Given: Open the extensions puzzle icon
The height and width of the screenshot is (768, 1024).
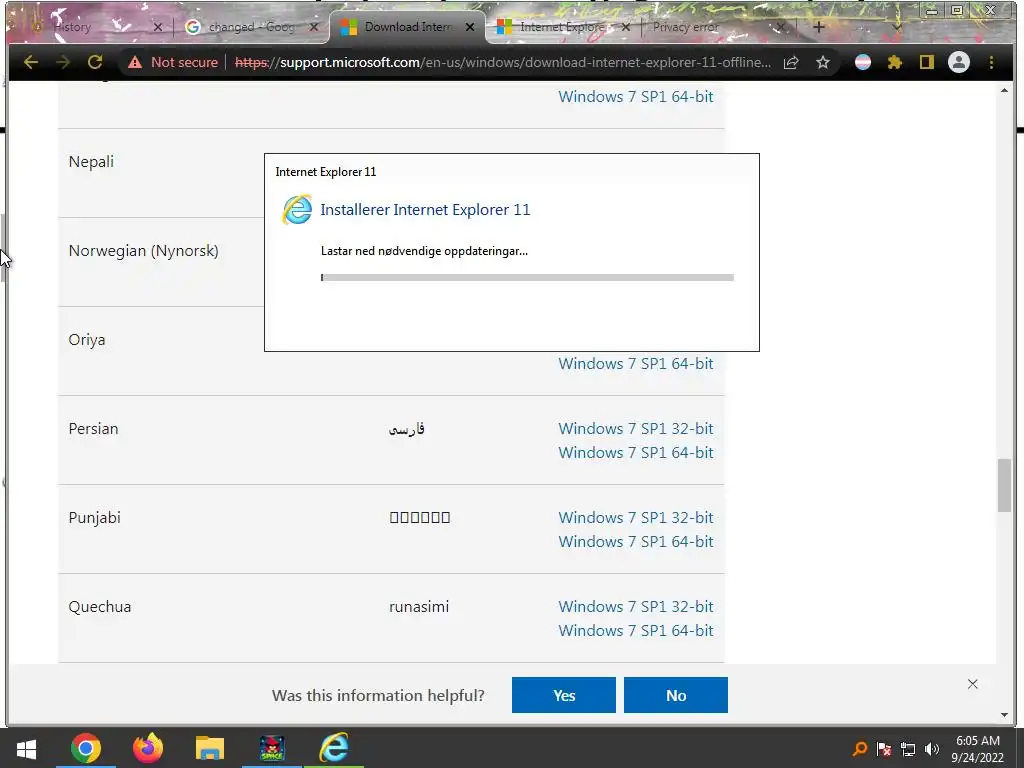Looking at the screenshot, I should [895, 63].
